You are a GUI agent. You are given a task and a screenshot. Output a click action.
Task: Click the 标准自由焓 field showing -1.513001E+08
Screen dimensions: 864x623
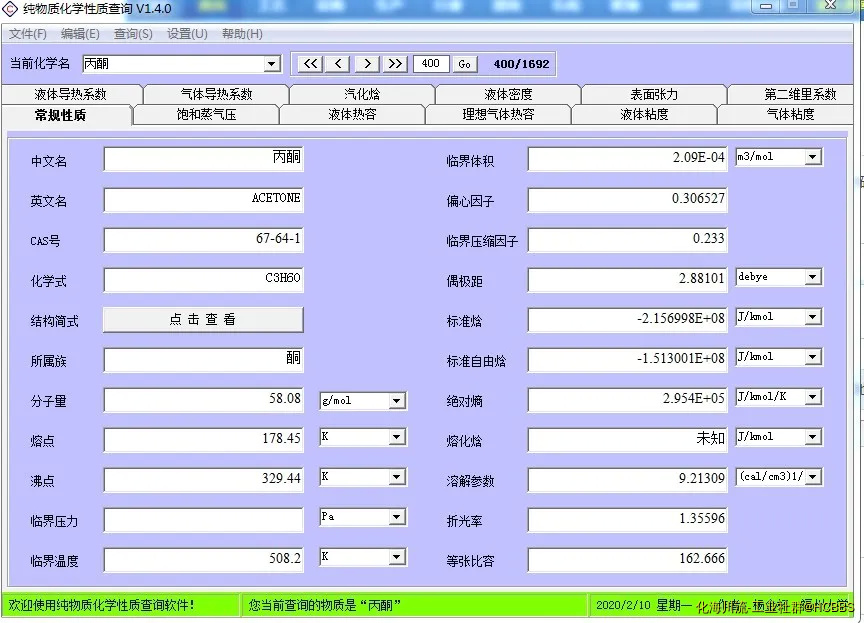pos(628,360)
